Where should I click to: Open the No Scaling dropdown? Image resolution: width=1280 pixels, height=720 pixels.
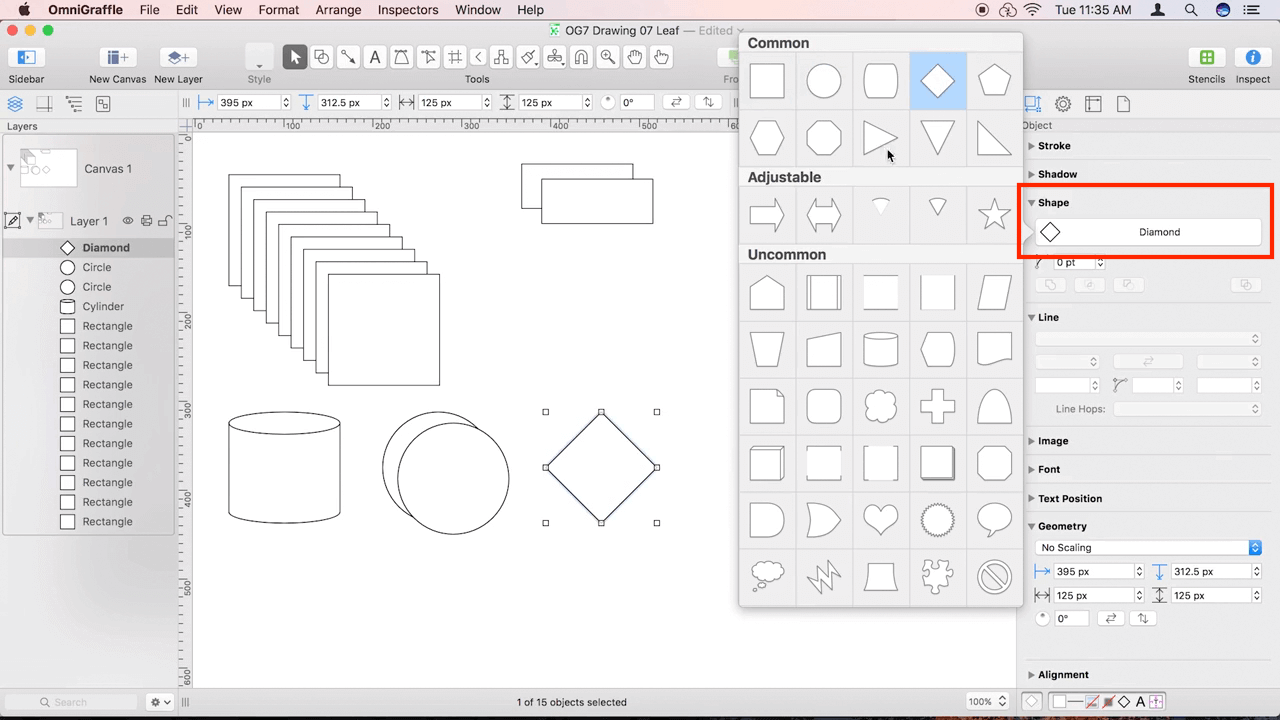pyautogui.click(x=1148, y=548)
